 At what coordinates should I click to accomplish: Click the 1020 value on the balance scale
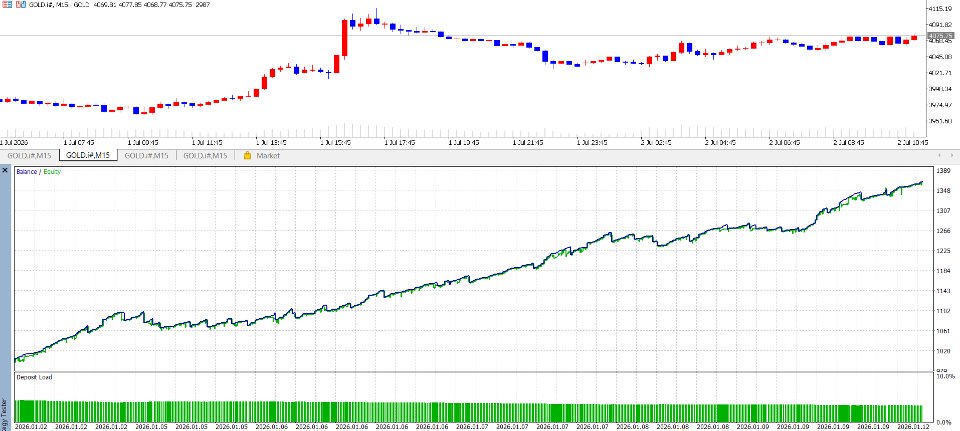pyautogui.click(x=943, y=351)
